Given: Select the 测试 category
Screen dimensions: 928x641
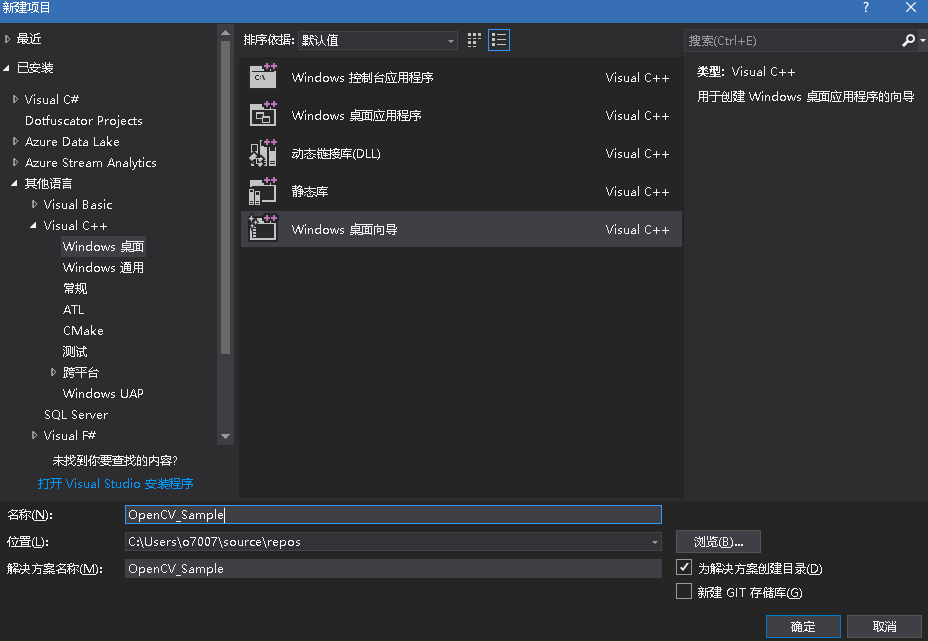Looking at the screenshot, I should pos(75,352).
